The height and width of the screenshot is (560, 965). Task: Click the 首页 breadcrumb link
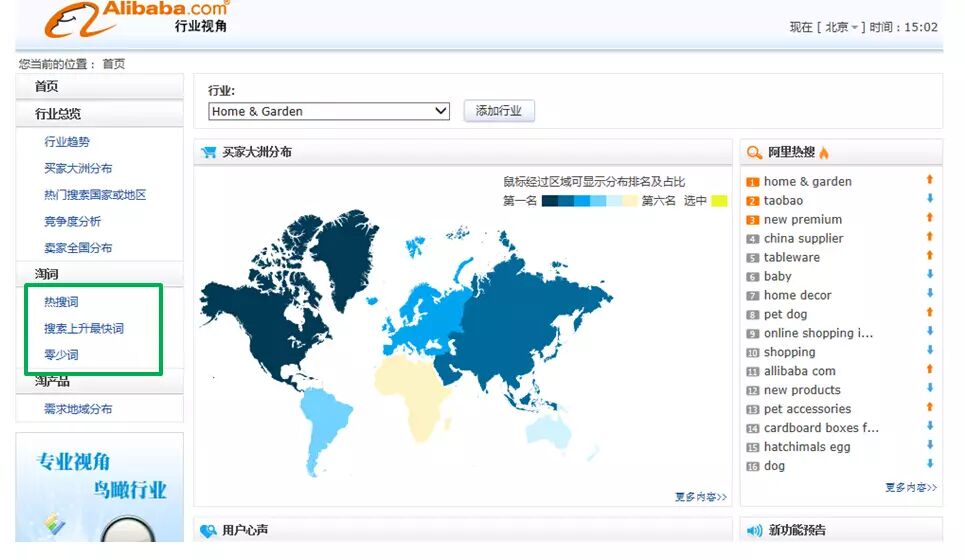coord(114,64)
